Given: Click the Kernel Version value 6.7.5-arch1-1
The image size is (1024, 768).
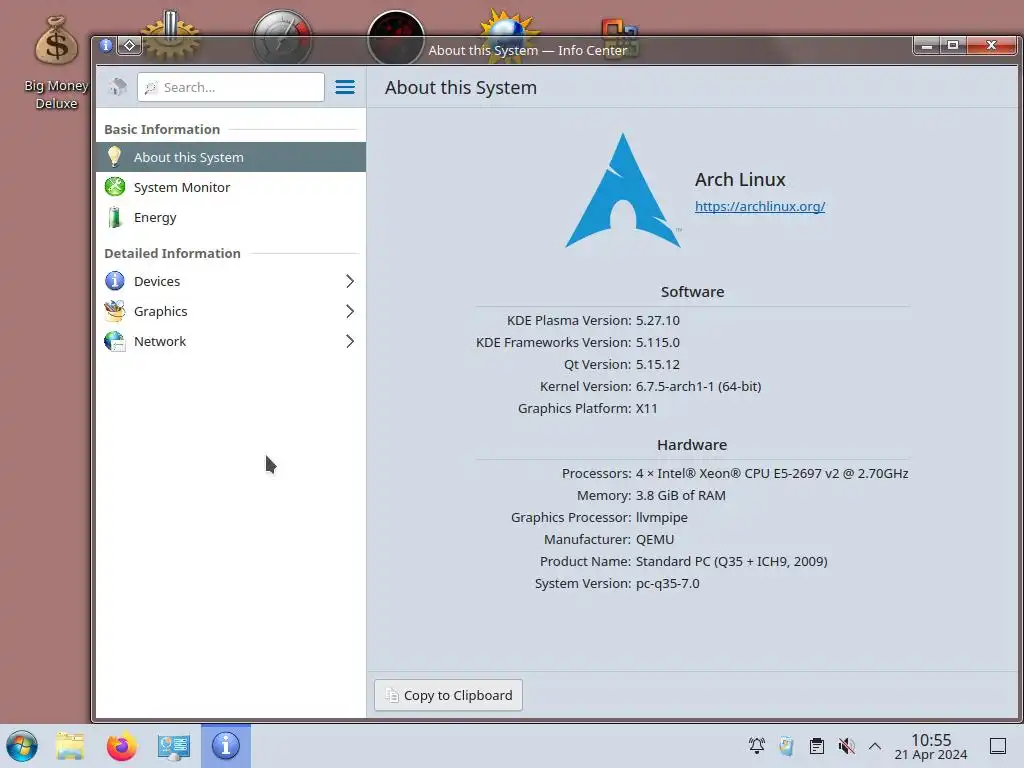Looking at the screenshot, I should coord(698,387).
